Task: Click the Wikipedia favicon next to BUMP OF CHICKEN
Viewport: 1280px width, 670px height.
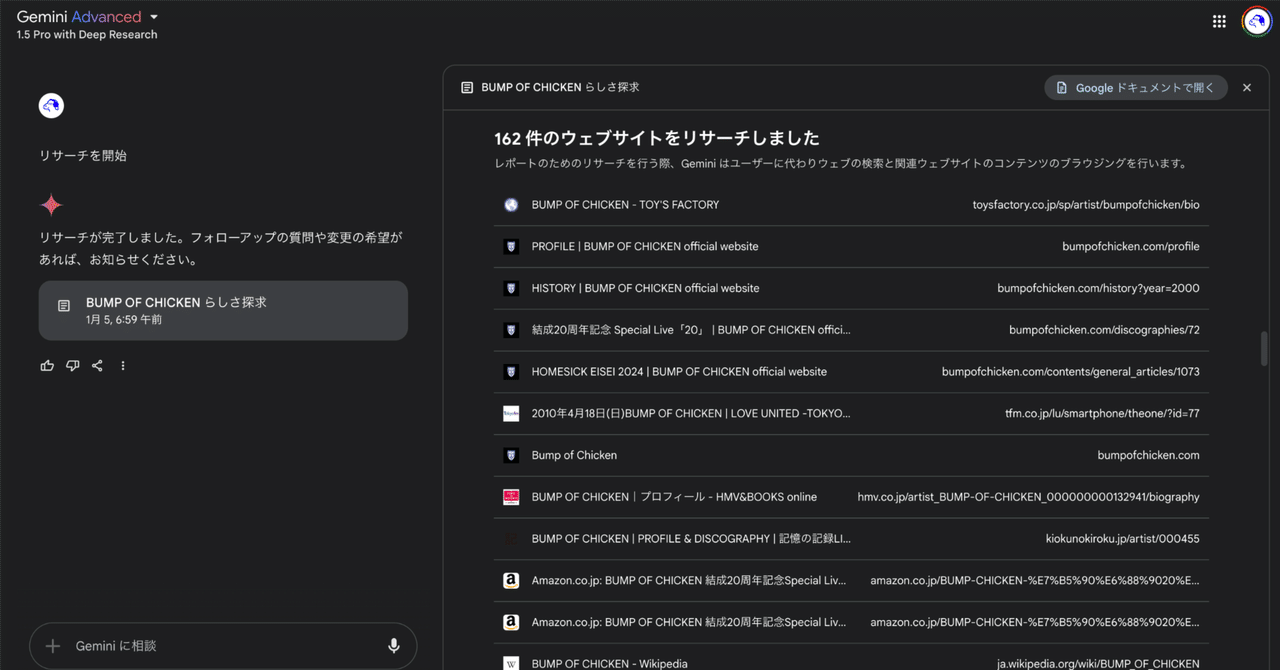Action: tap(510, 662)
